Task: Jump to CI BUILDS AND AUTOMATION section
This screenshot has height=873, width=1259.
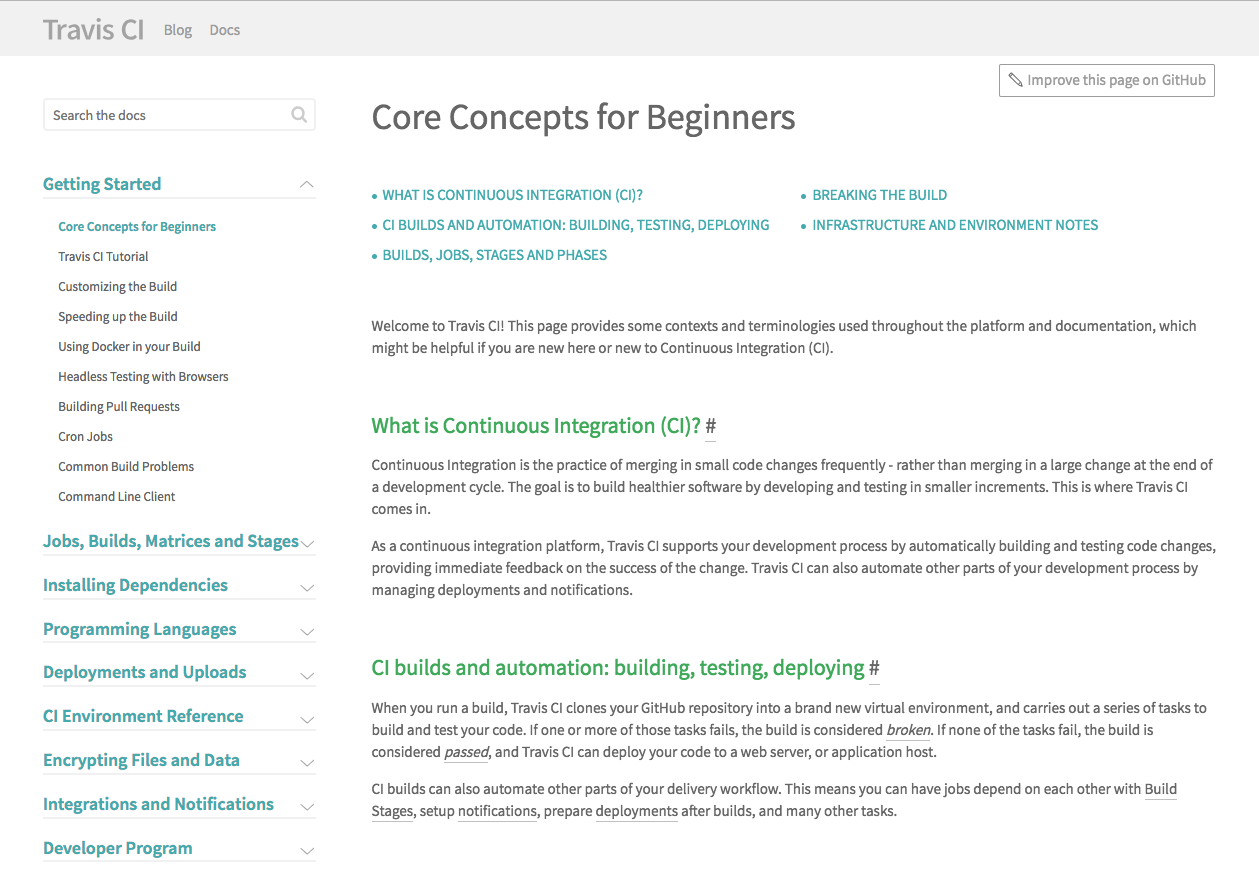Action: (x=576, y=225)
